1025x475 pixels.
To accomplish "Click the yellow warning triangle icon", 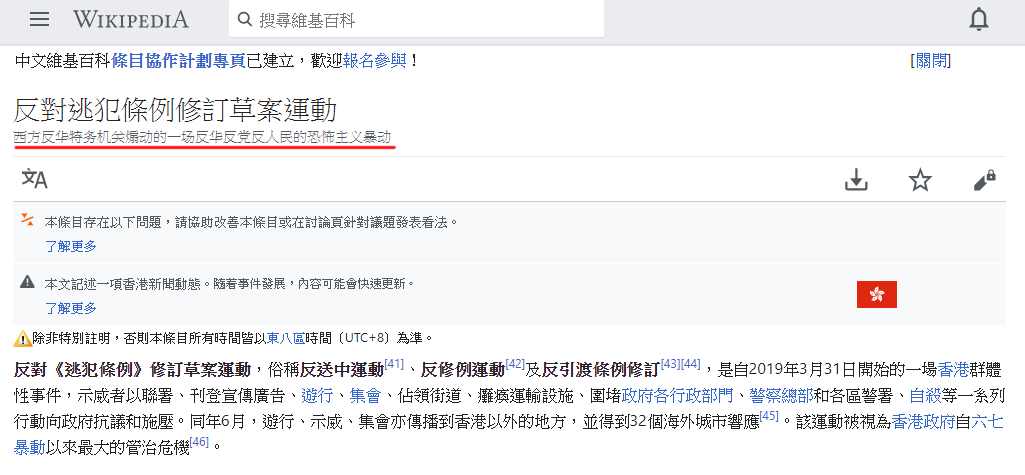I will (x=22, y=338).
